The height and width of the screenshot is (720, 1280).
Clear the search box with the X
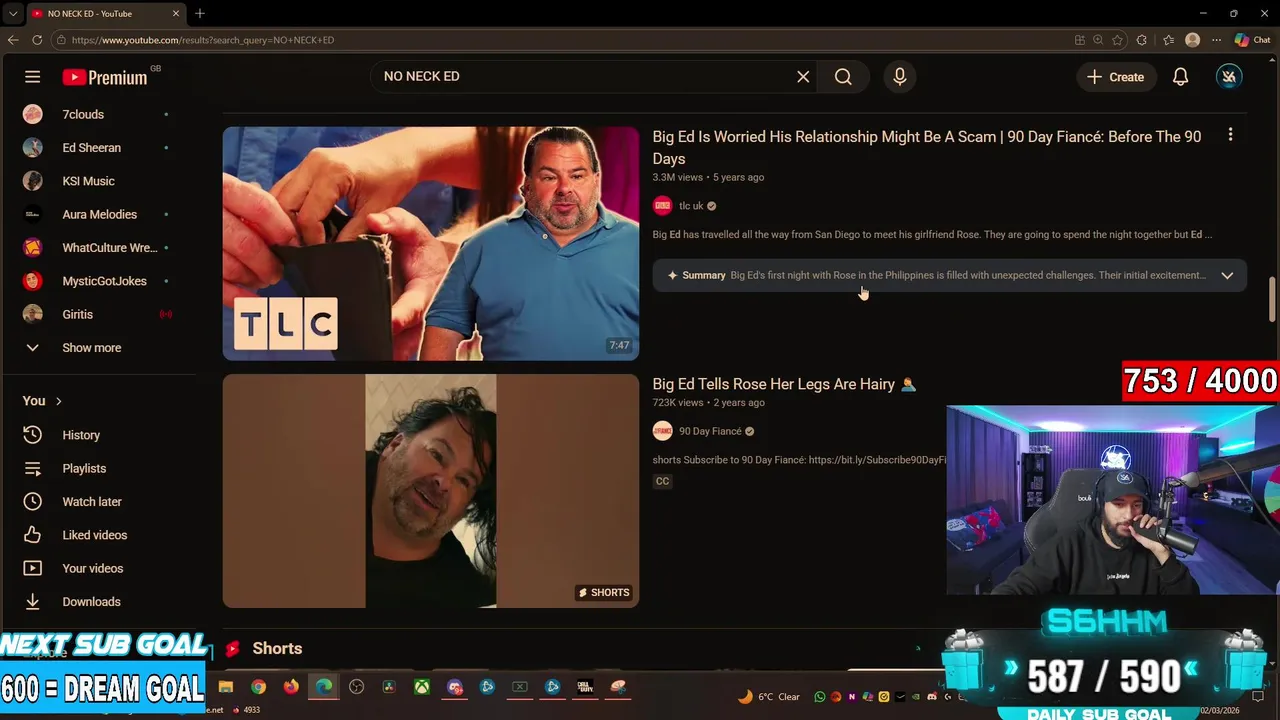803,77
